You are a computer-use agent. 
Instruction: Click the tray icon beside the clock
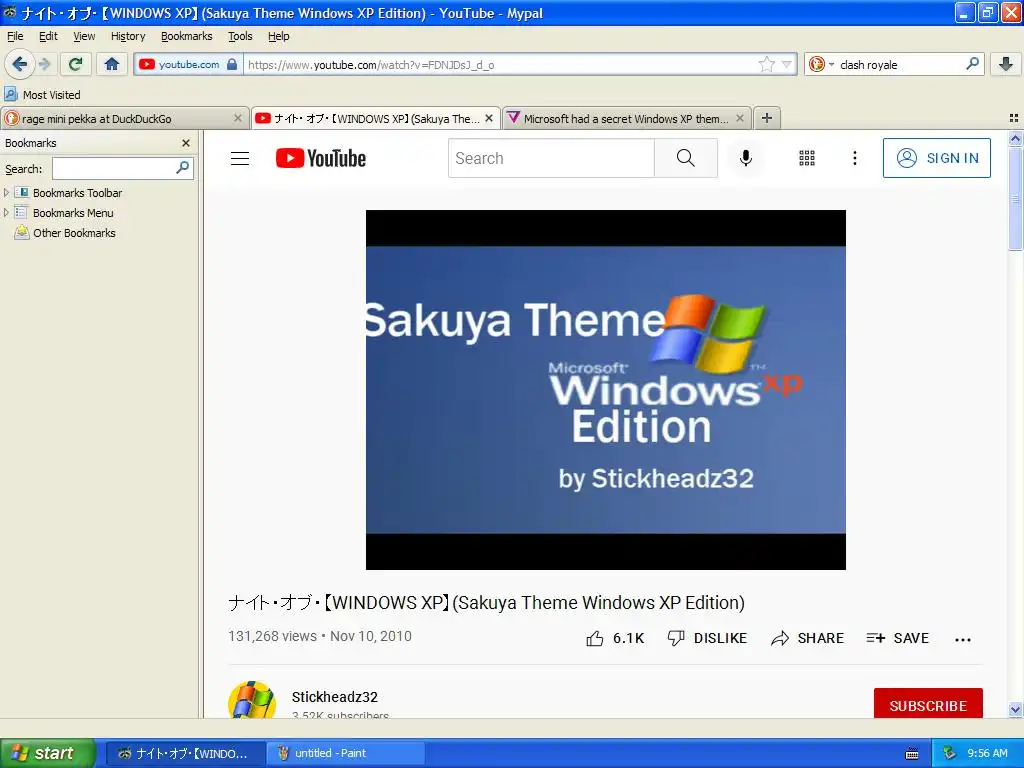click(950, 753)
